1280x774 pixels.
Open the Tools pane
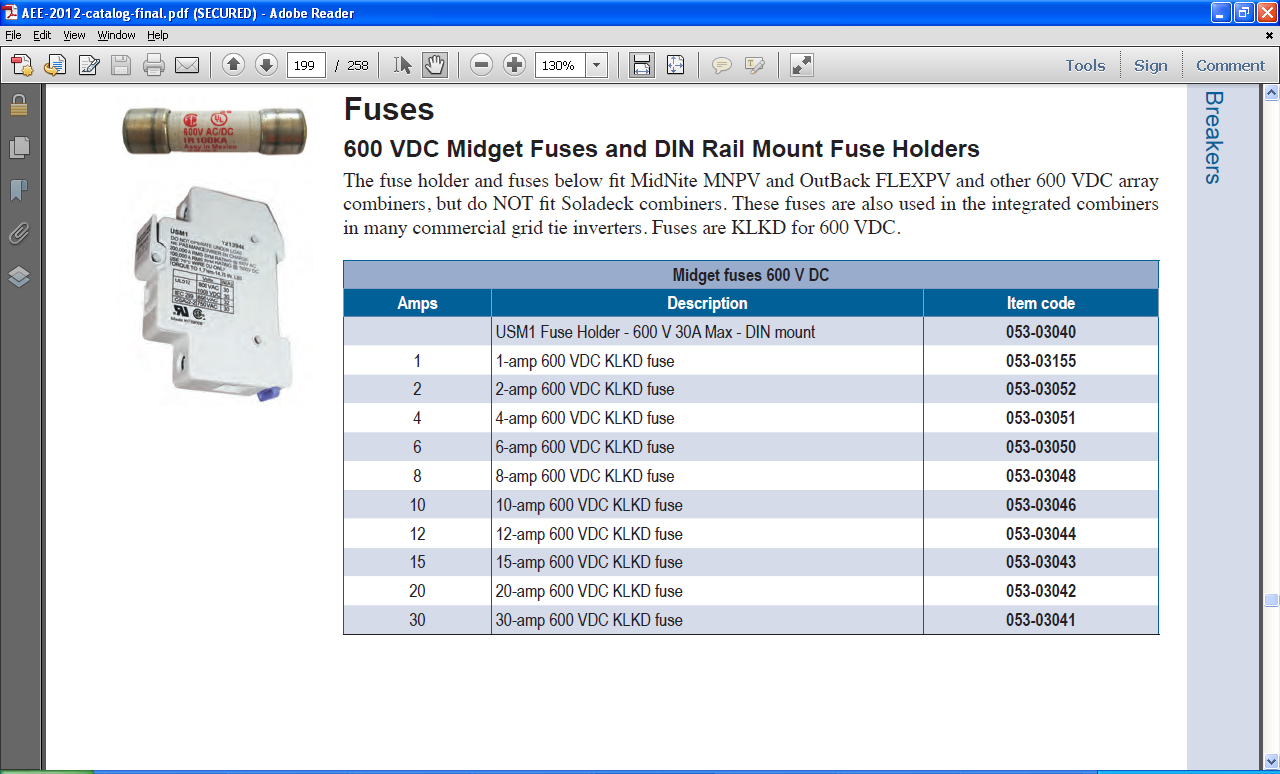click(1085, 65)
